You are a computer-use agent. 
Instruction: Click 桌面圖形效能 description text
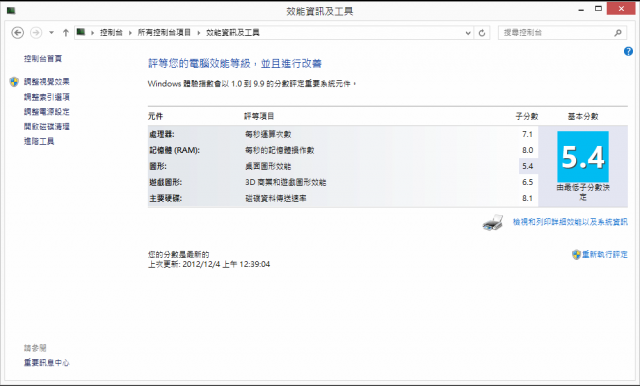268,166
